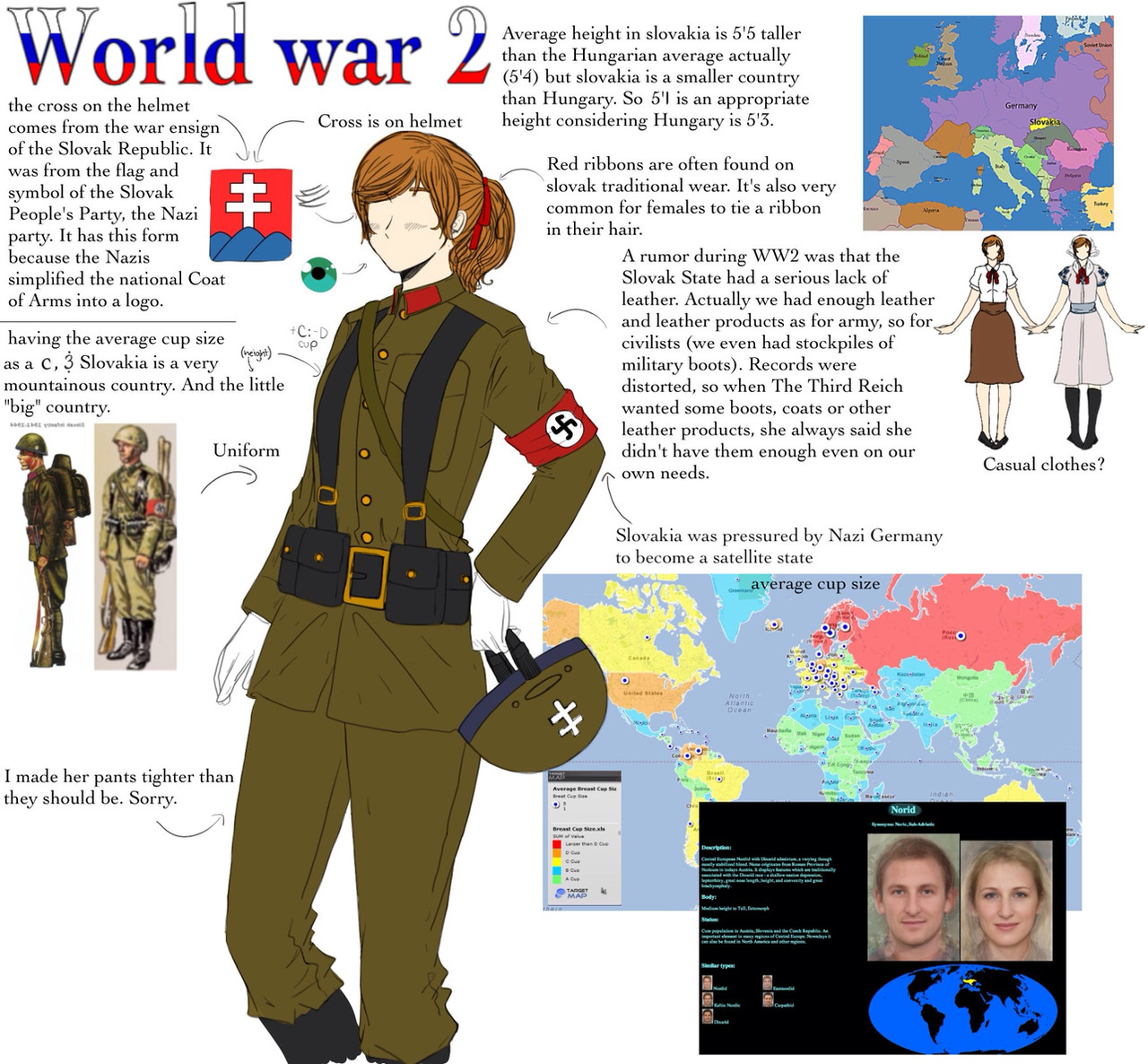Image resolution: width=1148 pixels, height=1064 pixels.
Task: Click the United States label on world map
Action: tap(642, 693)
